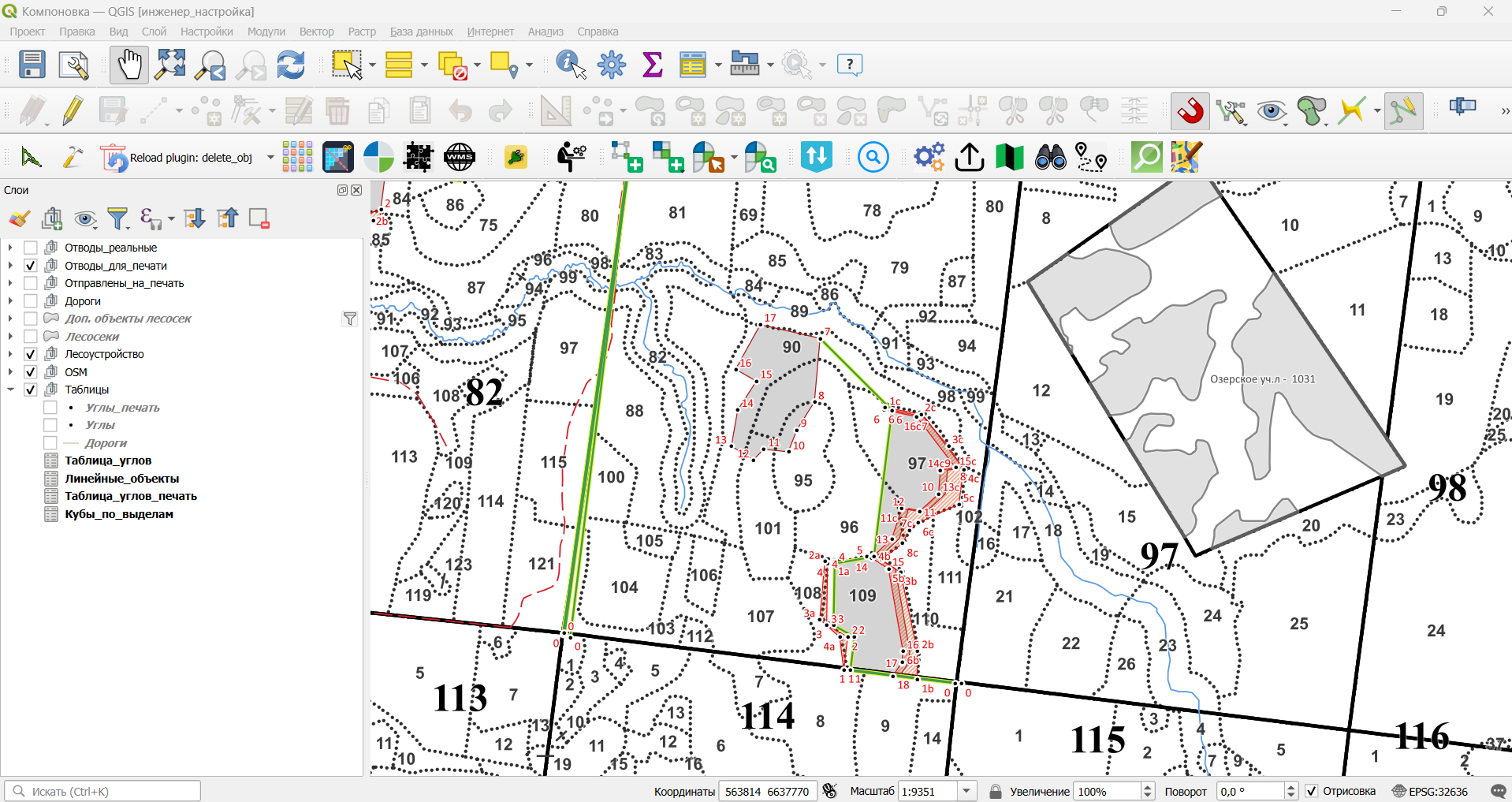Image resolution: width=1512 pixels, height=802 pixels.
Task: Click the binoculars search plugin icon
Action: coord(1051,157)
